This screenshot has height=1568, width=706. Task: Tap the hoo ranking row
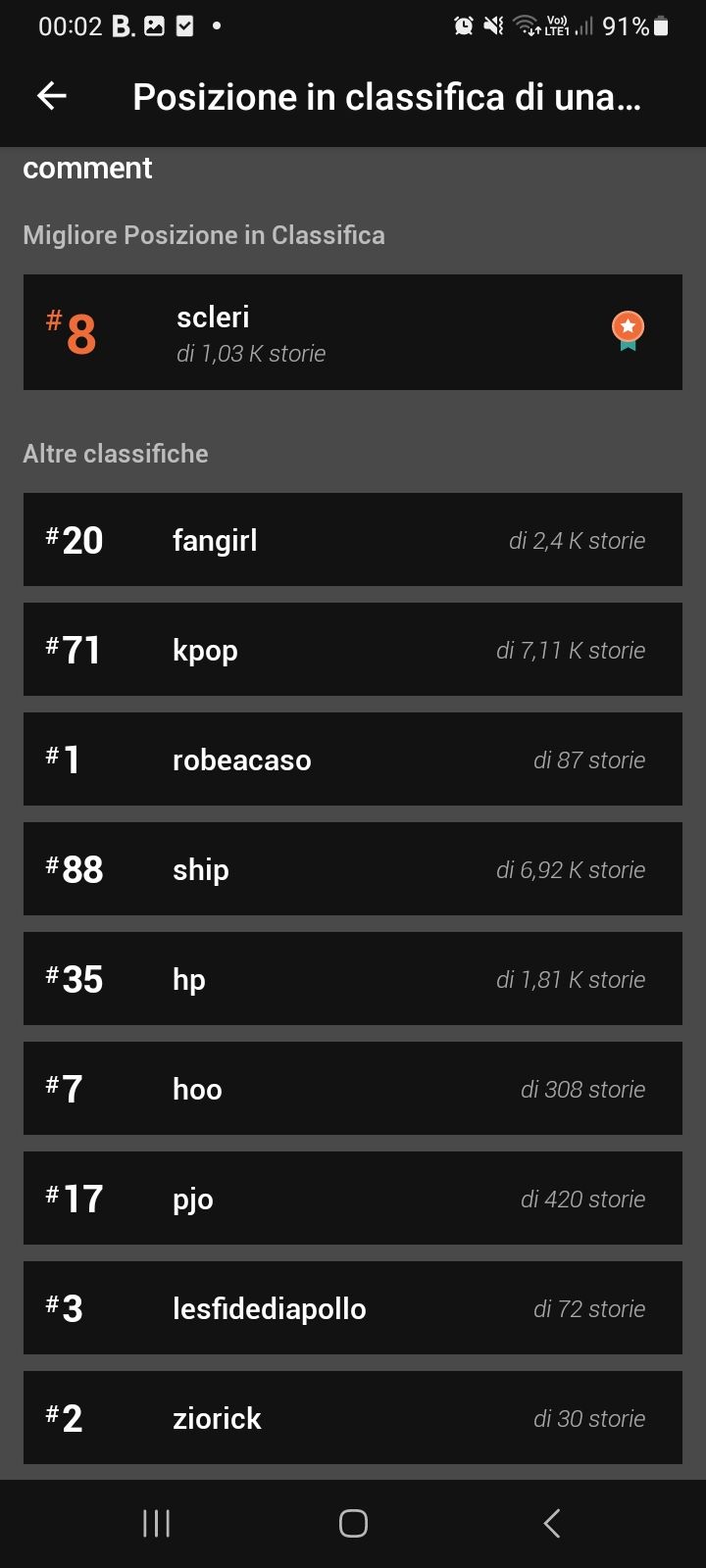pos(353,1089)
